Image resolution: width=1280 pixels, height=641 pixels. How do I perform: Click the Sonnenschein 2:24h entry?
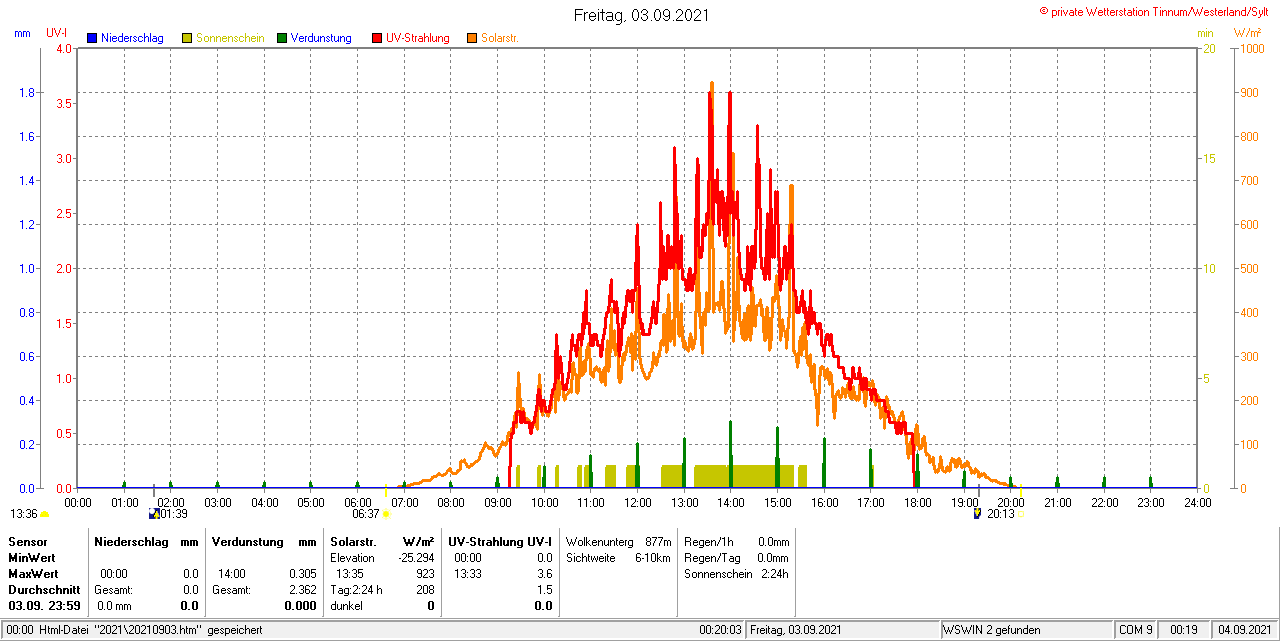point(736,573)
